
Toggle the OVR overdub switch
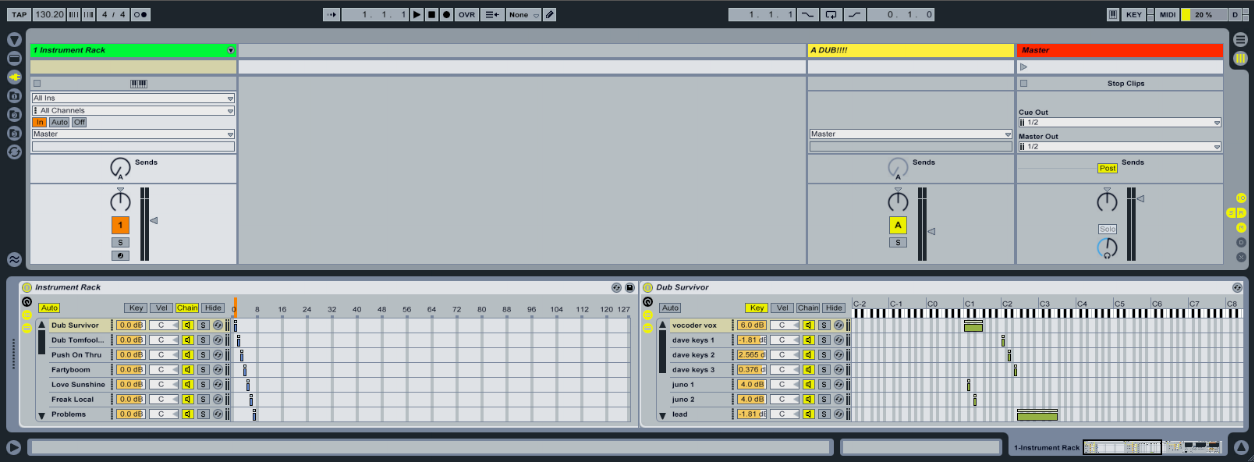[x=466, y=15]
